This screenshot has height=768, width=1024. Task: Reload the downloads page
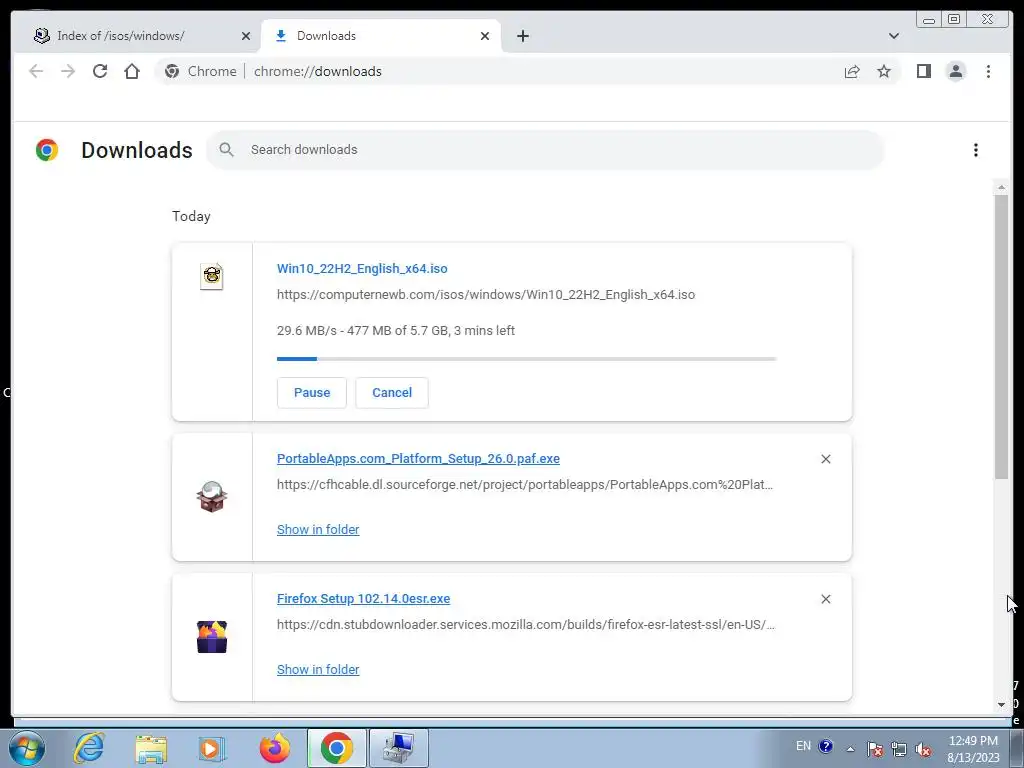[100, 71]
